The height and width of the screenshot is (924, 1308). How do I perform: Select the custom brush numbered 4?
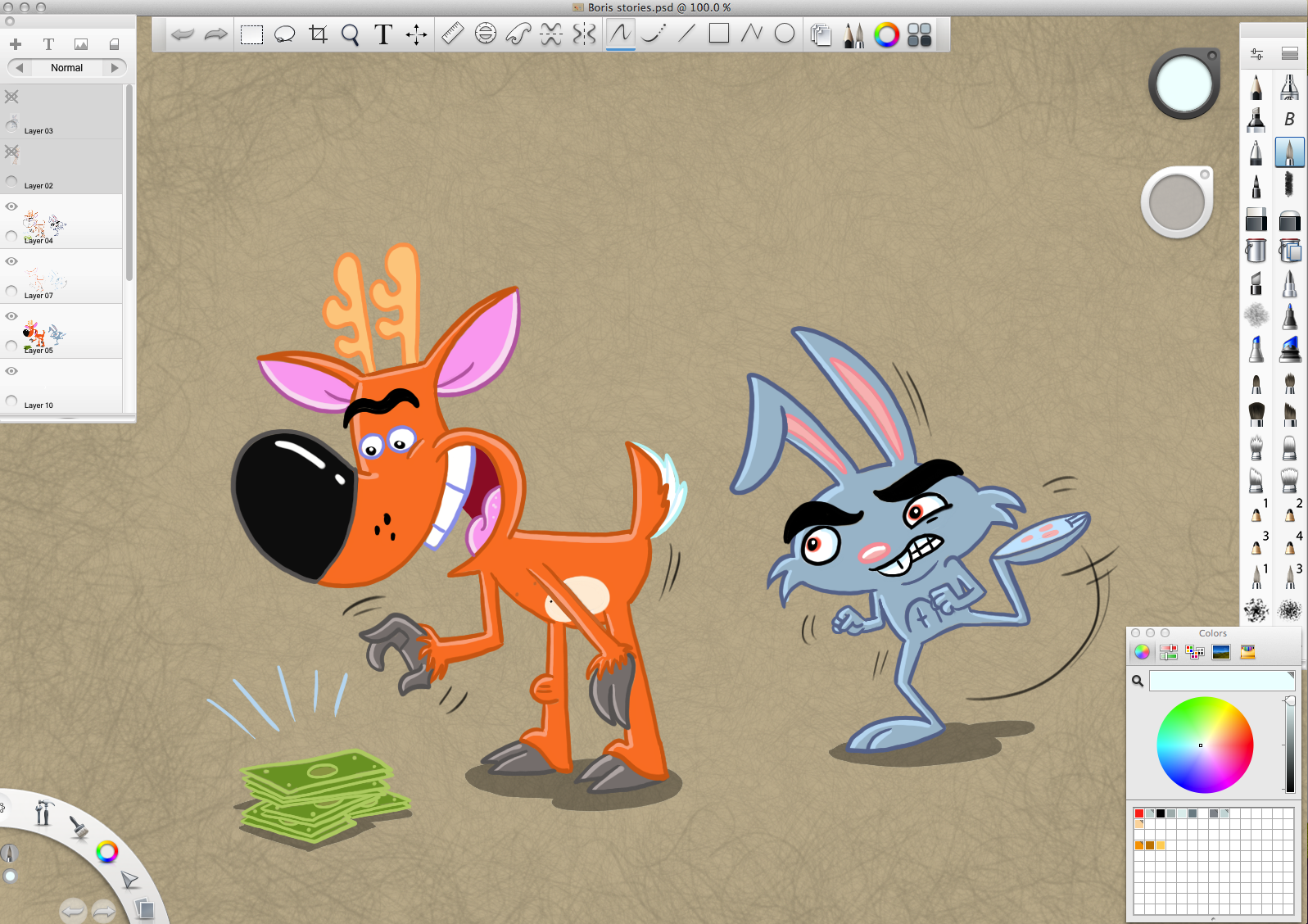click(1291, 543)
